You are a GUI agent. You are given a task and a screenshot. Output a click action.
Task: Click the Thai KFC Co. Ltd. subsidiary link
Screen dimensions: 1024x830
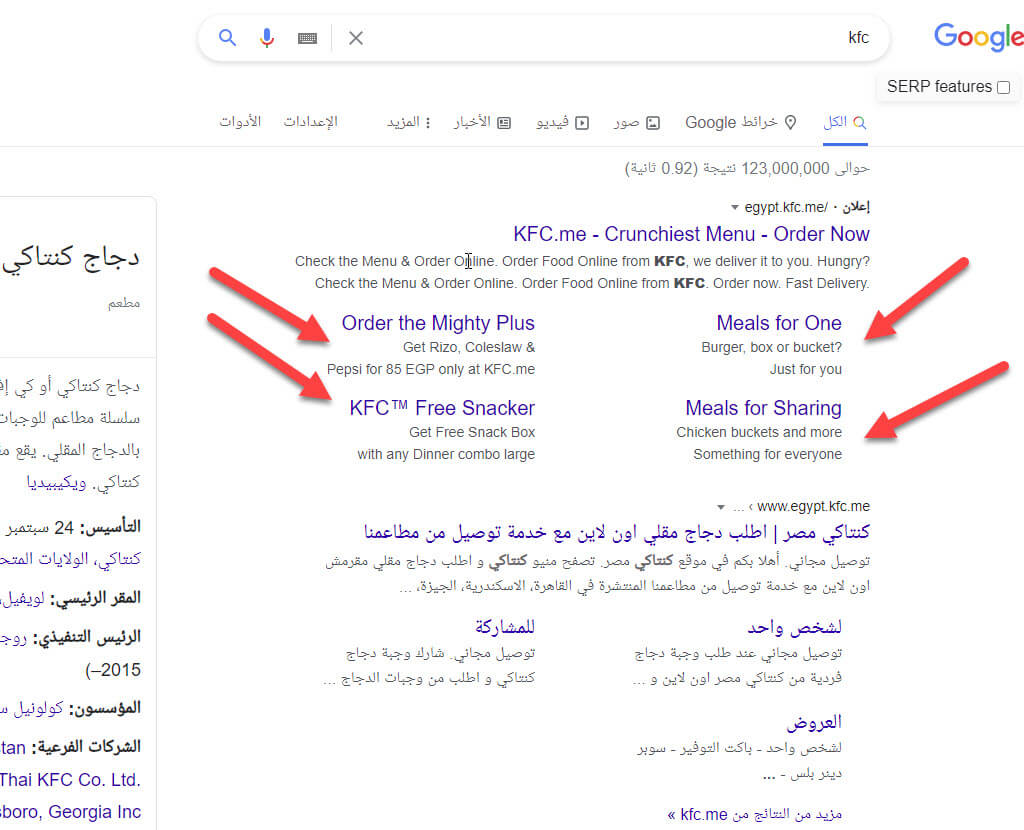(x=71, y=780)
